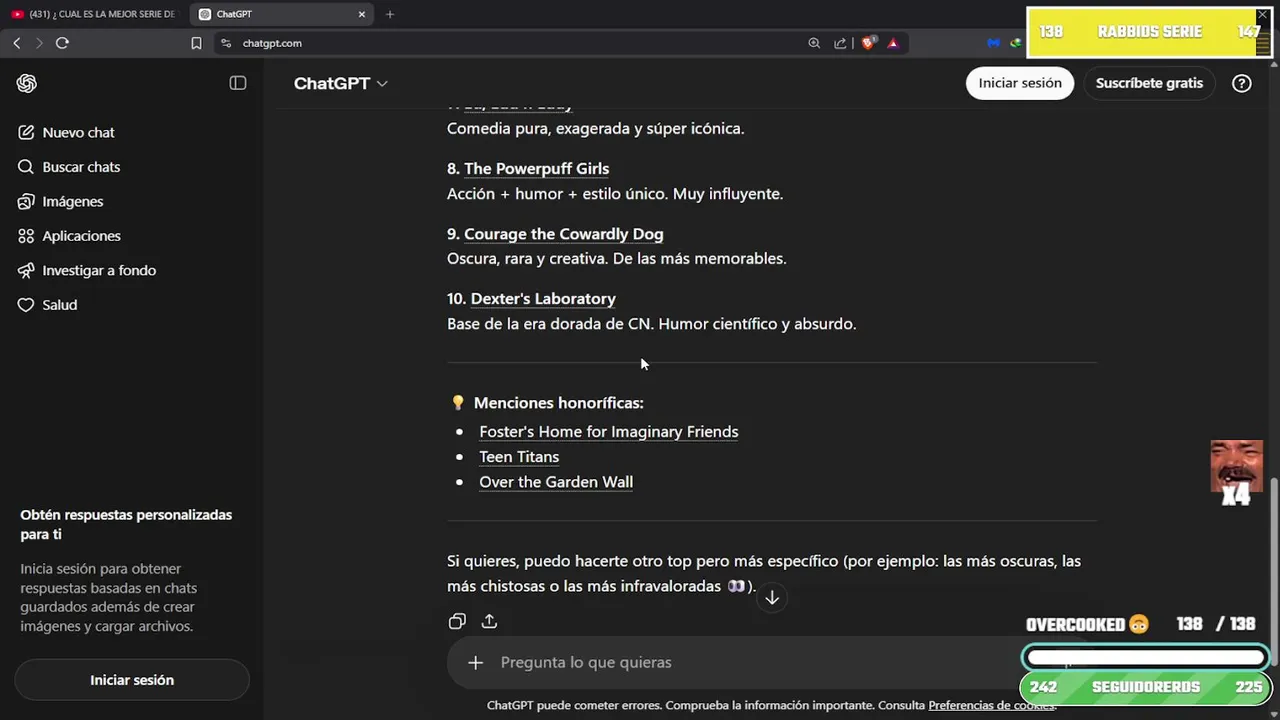Go to Imágenes
The width and height of the screenshot is (1280, 720).
[x=72, y=201]
